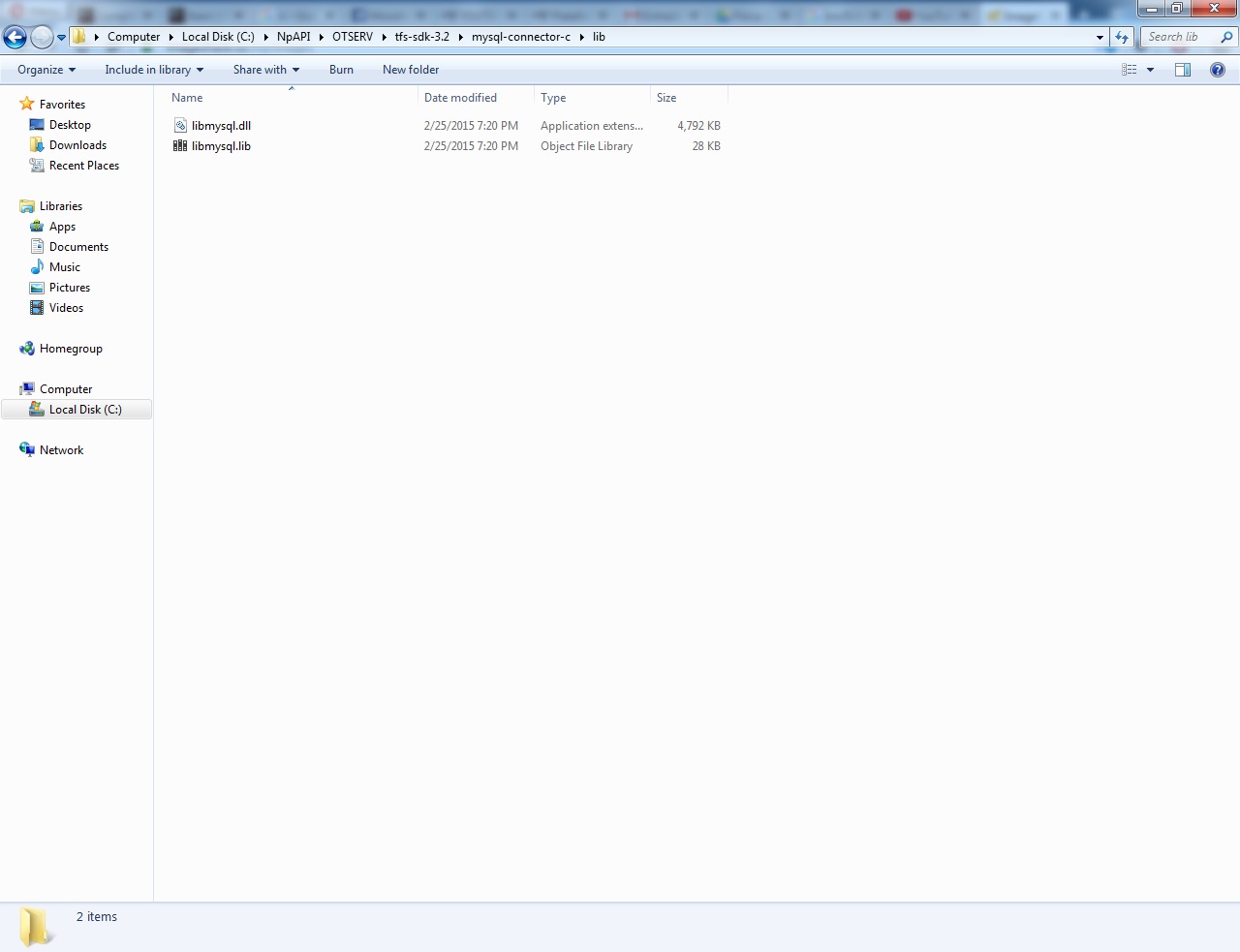Select Computer in navigation pane

[66, 389]
